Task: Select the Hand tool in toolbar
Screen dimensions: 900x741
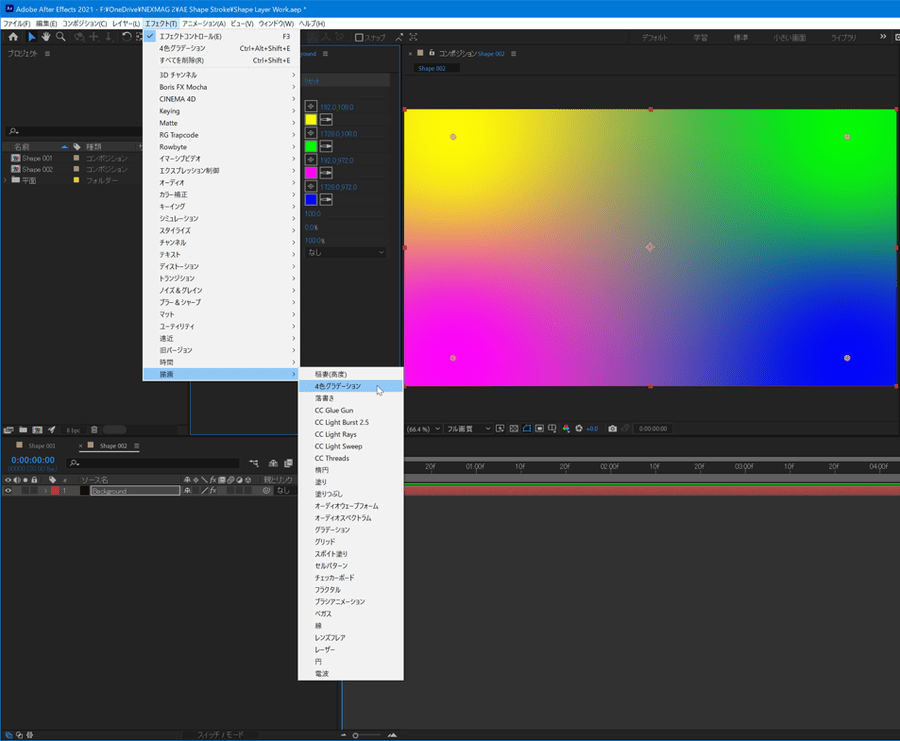Action: 46,37
